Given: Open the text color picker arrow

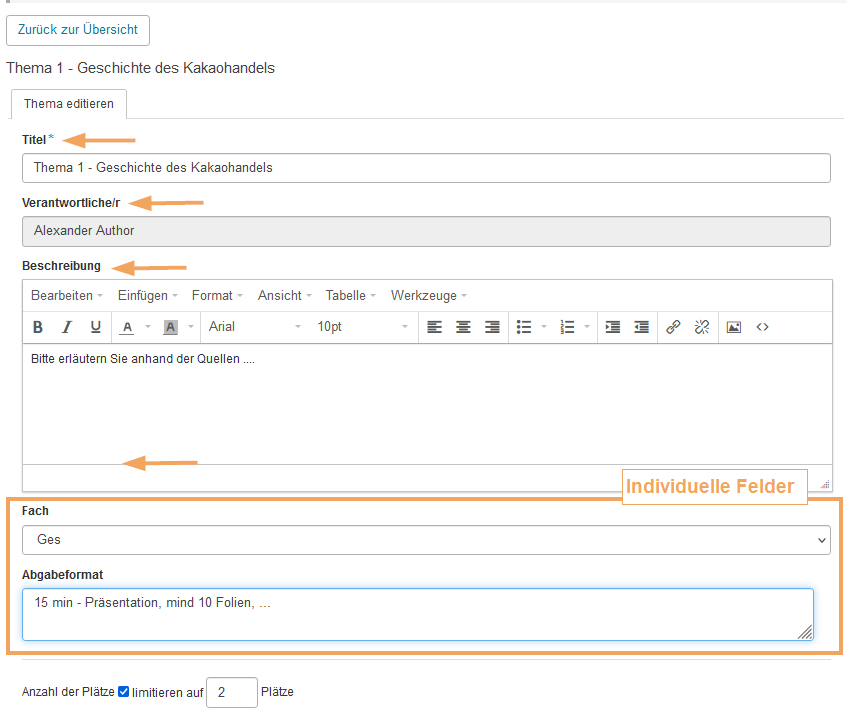Looking at the screenshot, I should point(148,327).
